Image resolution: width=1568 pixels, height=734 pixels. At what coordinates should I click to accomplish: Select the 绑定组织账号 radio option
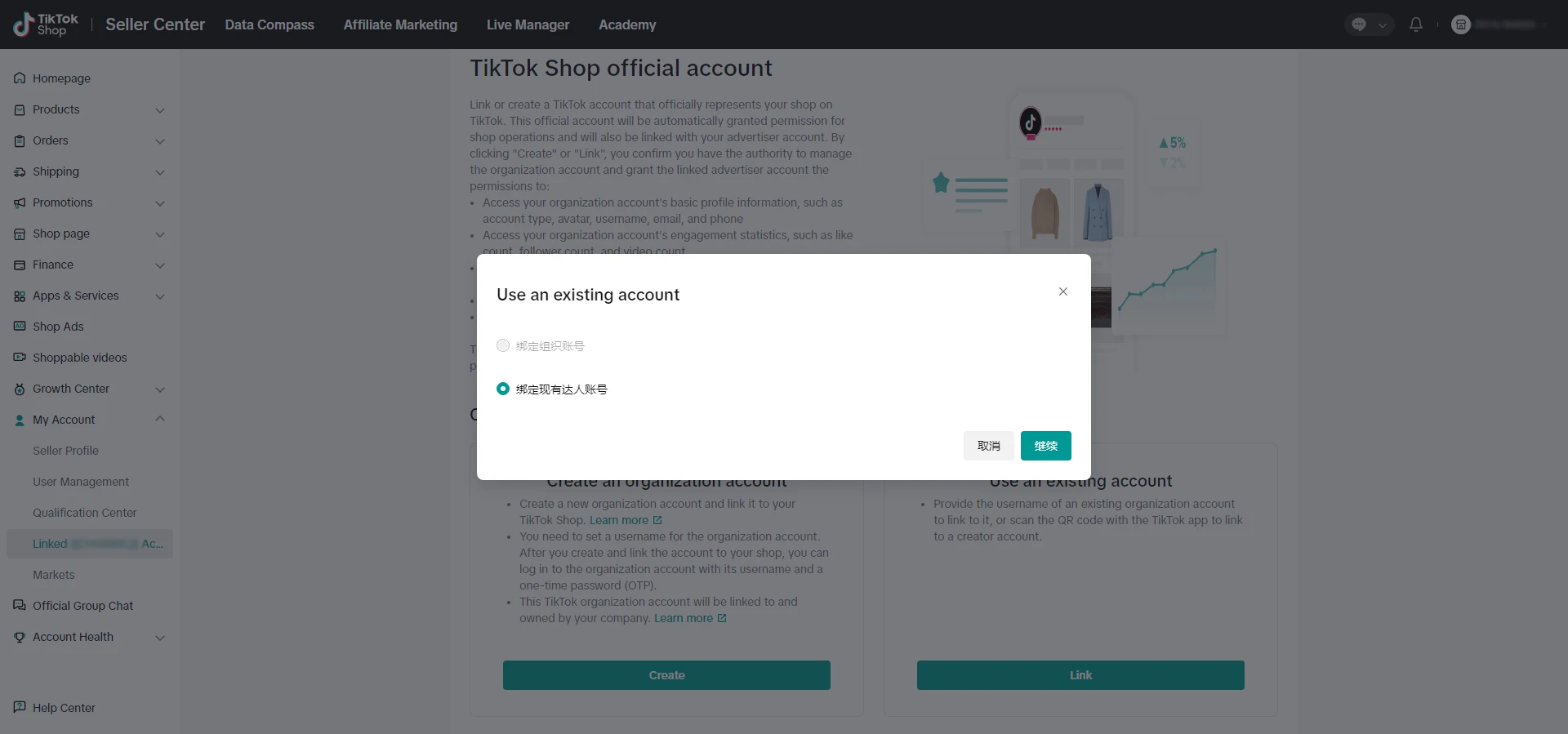[503, 346]
